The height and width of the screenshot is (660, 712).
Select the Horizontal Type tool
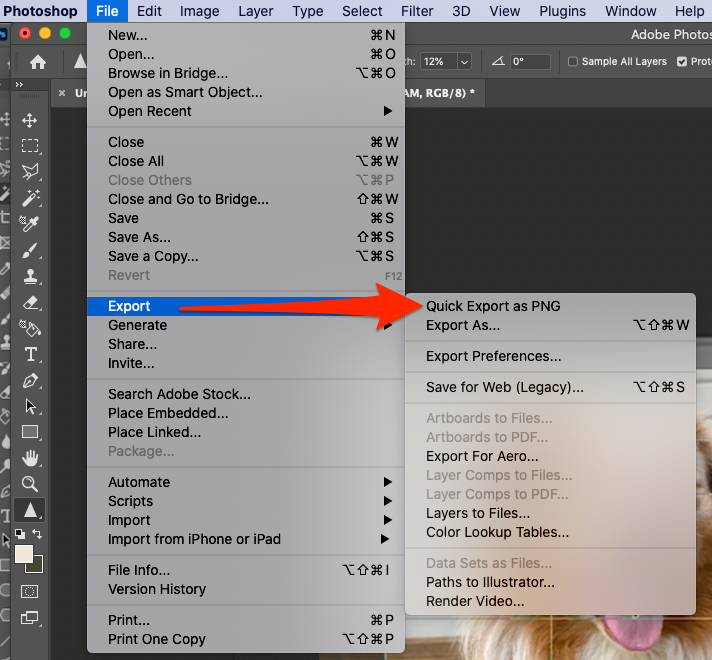[x=30, y=354]
